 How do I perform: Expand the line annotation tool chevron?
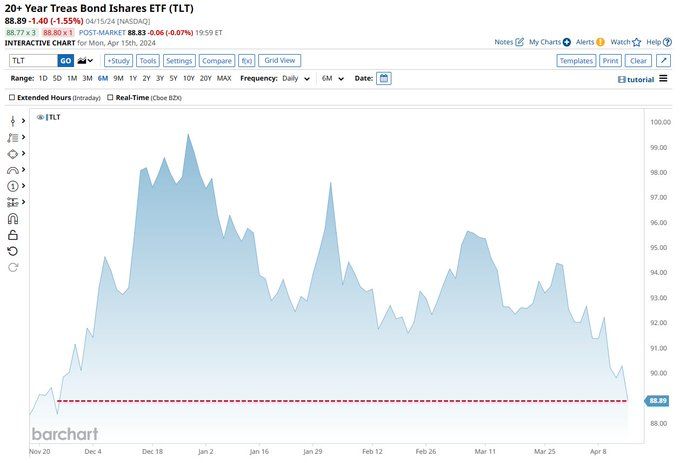click(x=23, y=137)
